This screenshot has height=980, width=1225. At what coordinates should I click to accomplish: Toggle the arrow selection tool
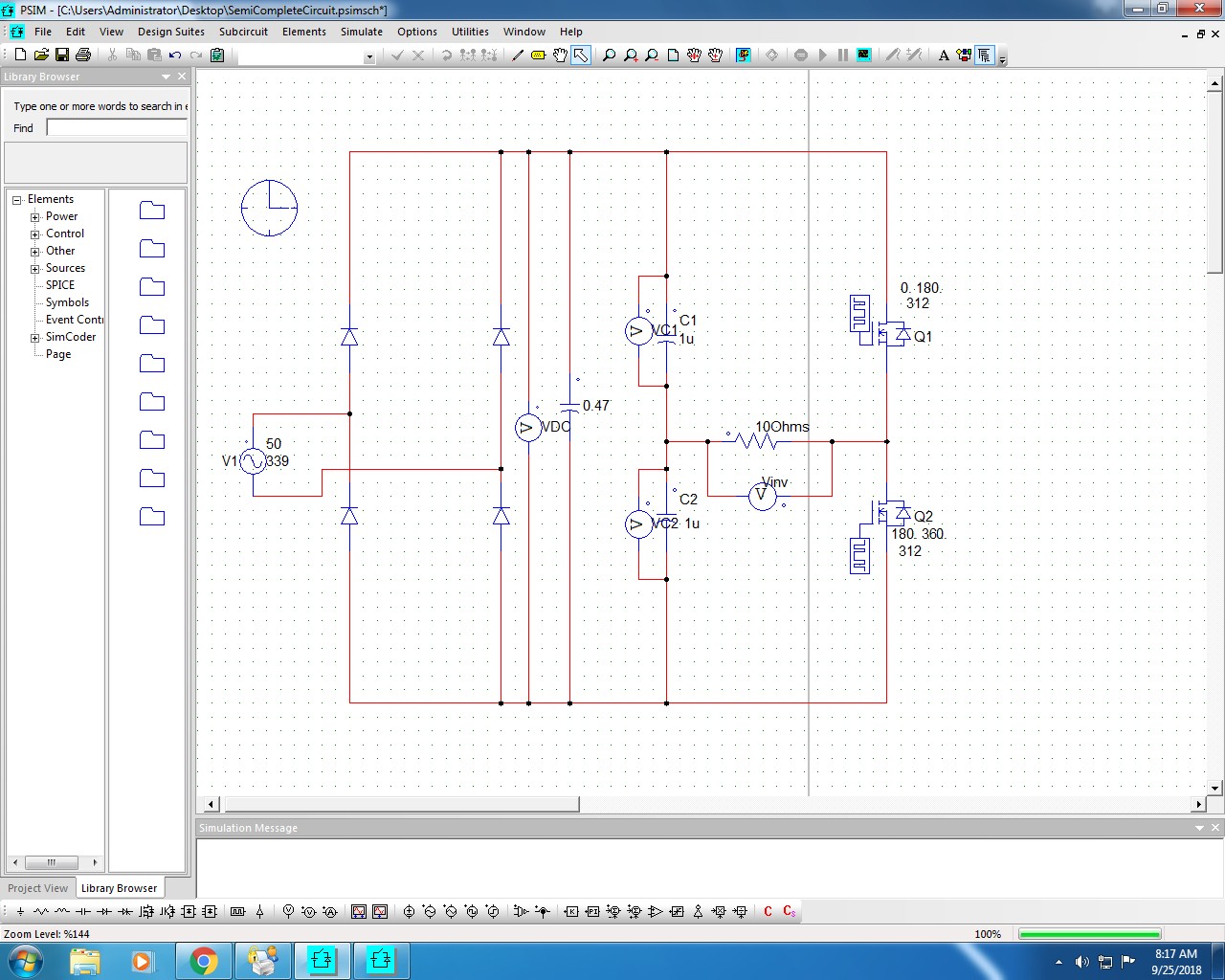coord(580,55)
